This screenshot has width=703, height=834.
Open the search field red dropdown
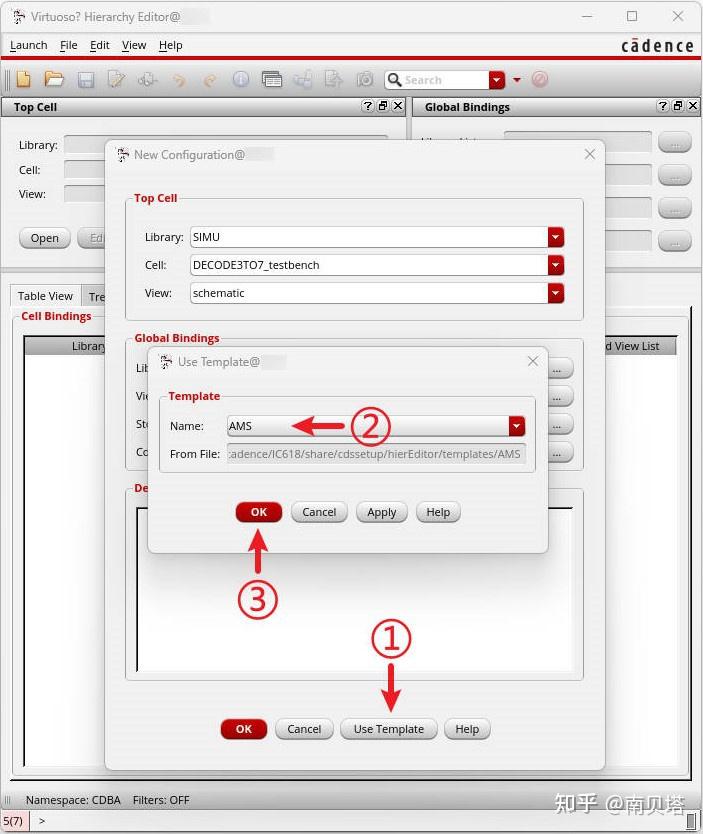[497, 80]
